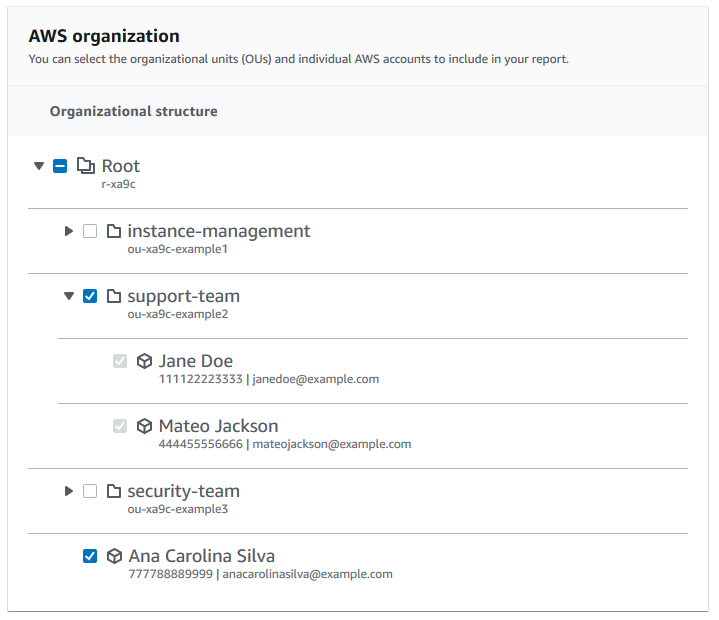The height and width of the screenshot is (620, 719).
Task: Click the instance-management folder icon
Action: coord(113,231)
